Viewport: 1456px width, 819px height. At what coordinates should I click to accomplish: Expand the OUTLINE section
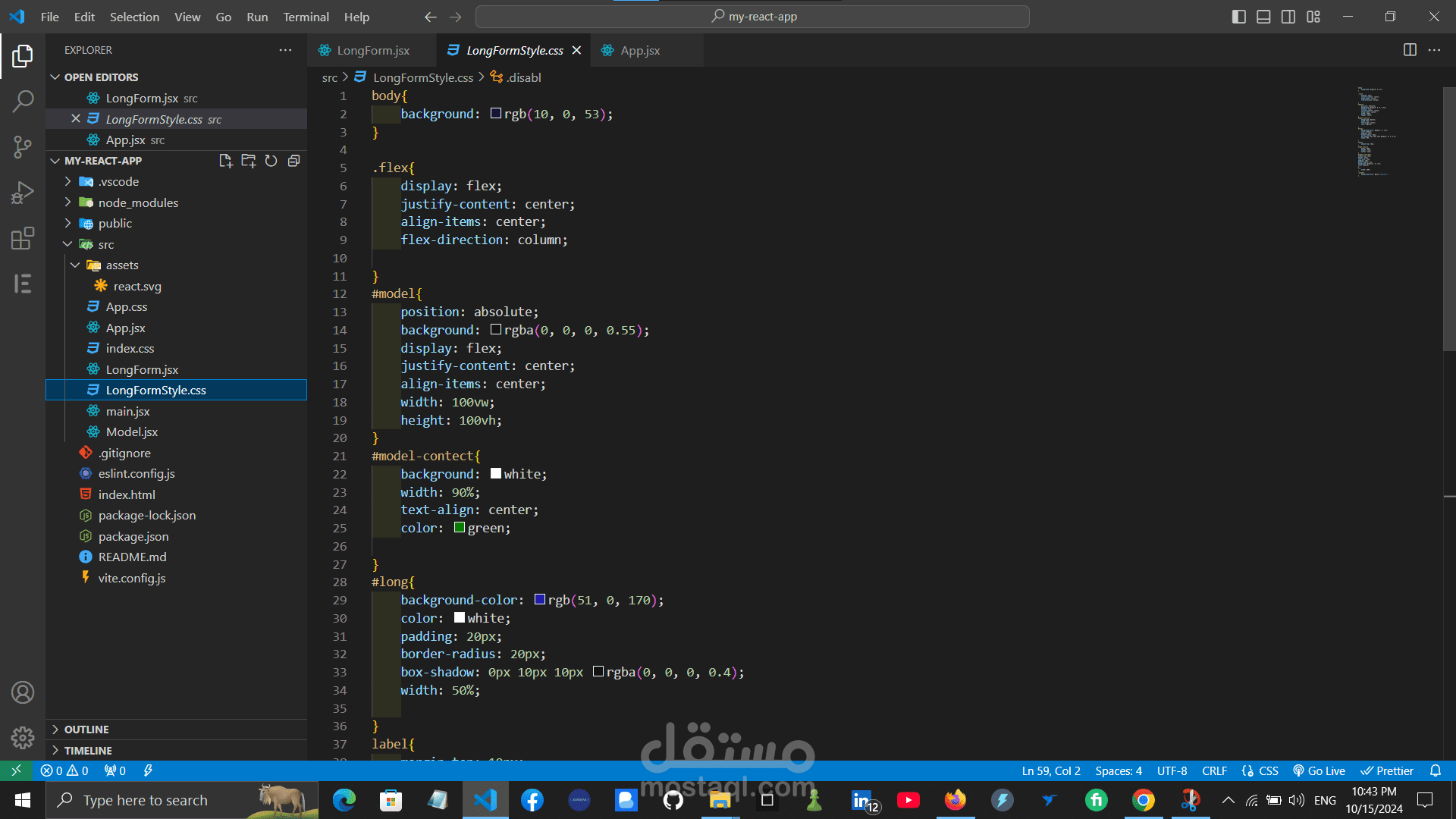click(x=86, y=730)
